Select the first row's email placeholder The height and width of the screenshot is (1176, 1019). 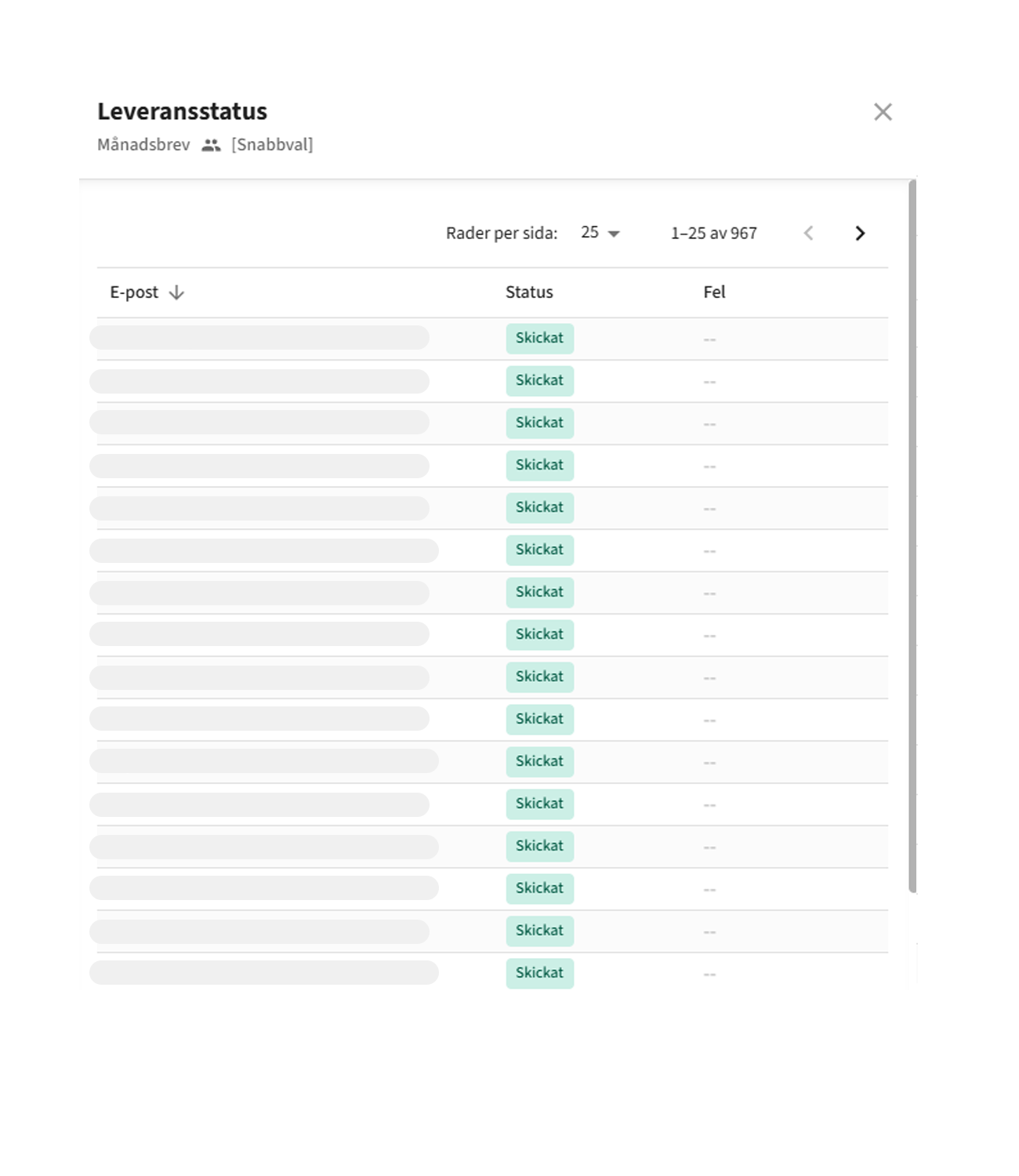(259, 338)
